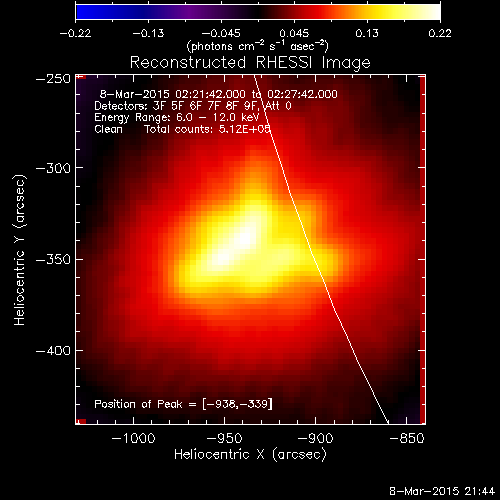Click the 'Energy Range: 6.0 - 12.0 keV' text
Screen dimensions: 500x500
click(177, 118)
